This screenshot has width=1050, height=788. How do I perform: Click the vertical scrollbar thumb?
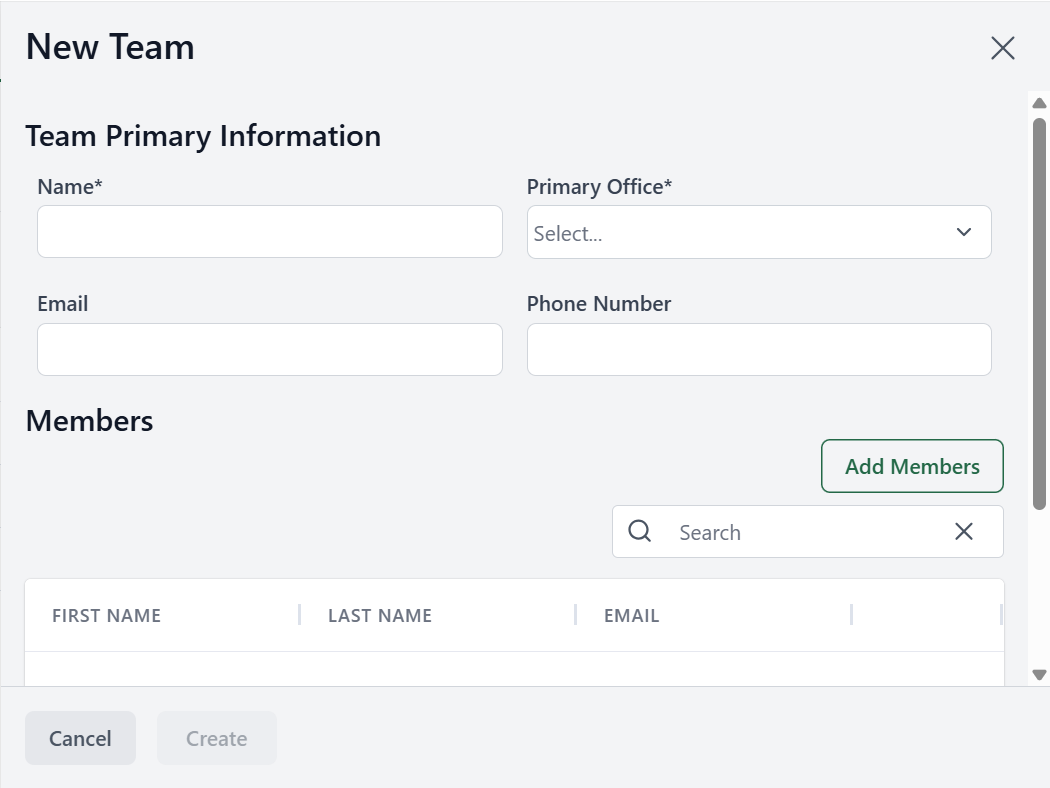pyautogui.click(x=1039, y=305)
